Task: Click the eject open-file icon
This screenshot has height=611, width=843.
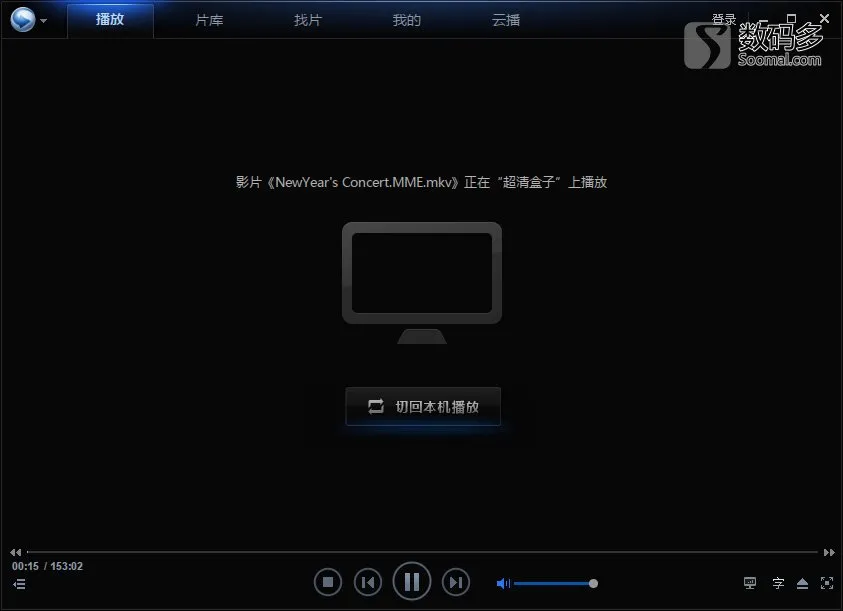Action: 802,583
